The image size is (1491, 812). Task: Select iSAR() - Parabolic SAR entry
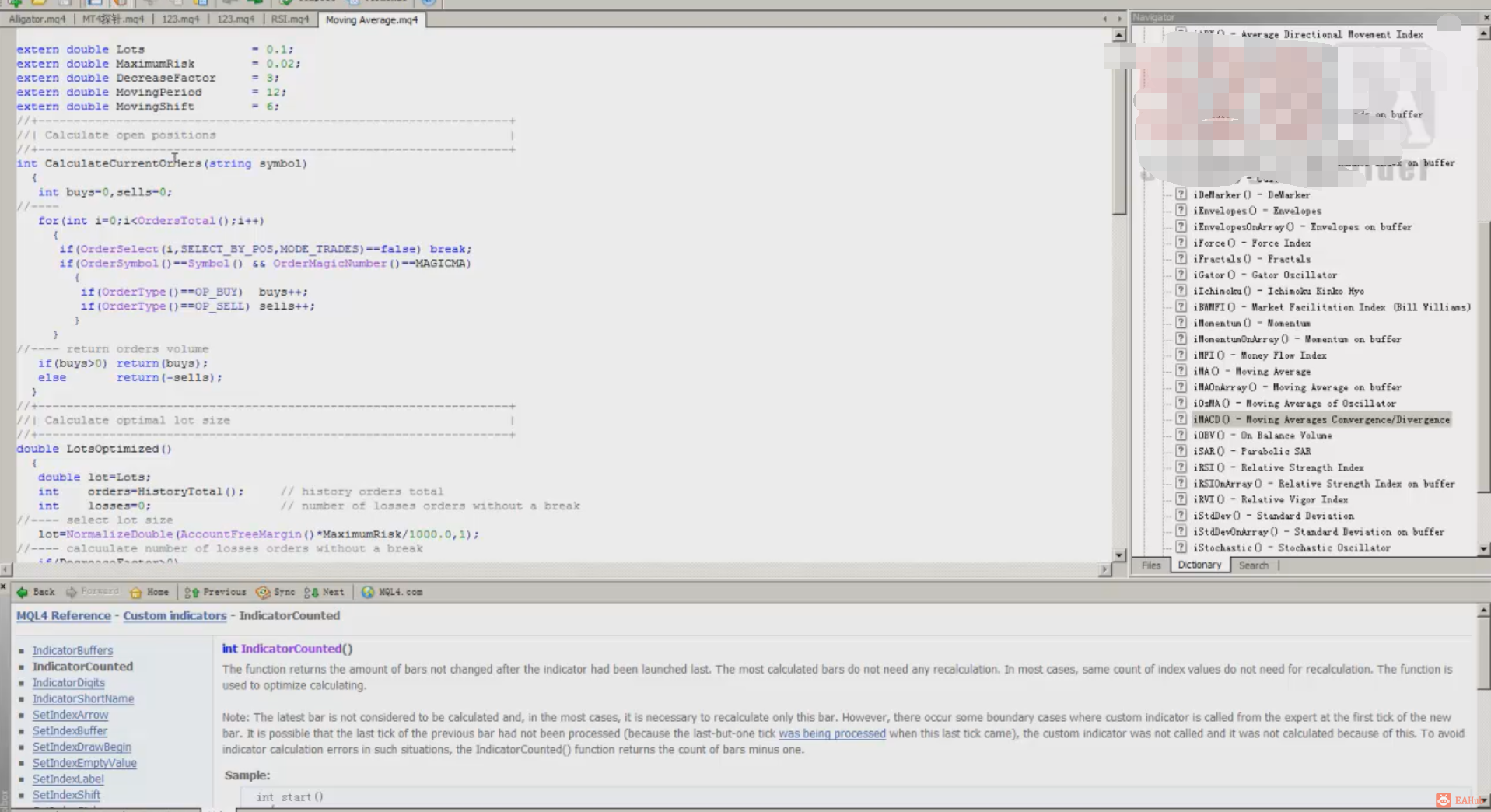(1251, 451)
